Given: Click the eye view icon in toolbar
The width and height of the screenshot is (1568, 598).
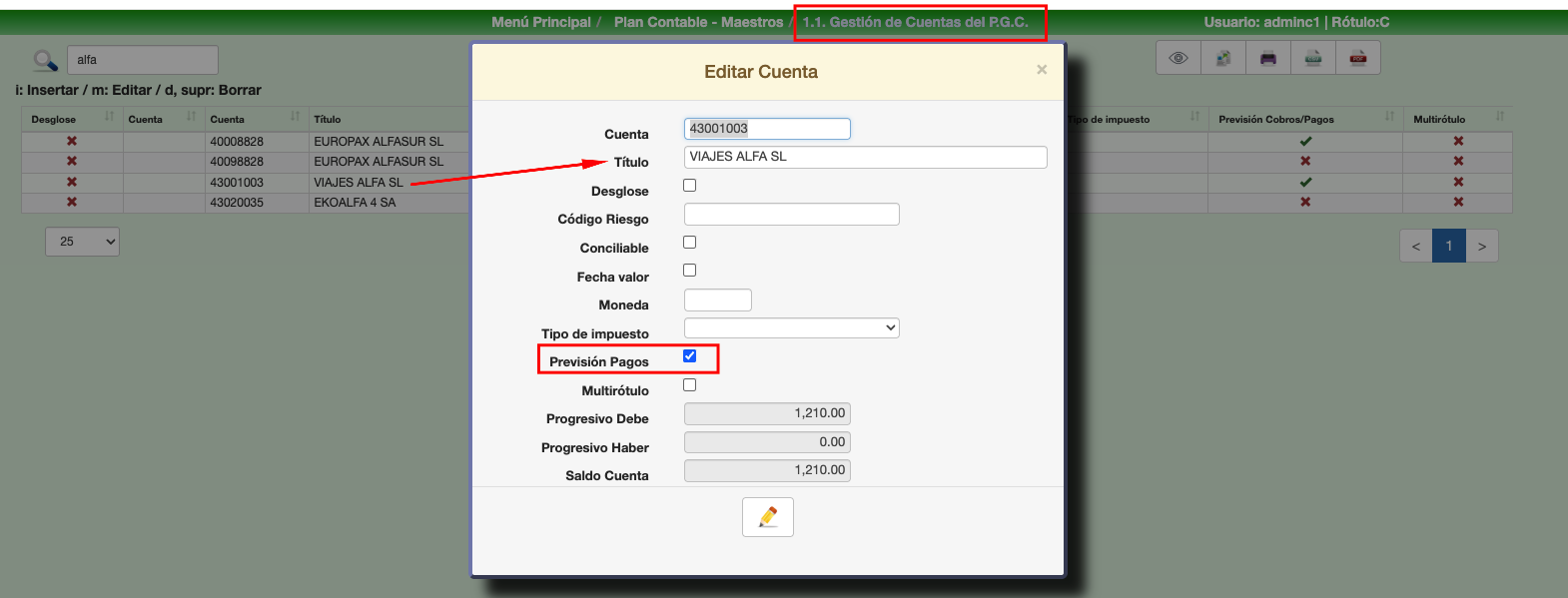Looking at the screenshot, I should [1178, 58].
